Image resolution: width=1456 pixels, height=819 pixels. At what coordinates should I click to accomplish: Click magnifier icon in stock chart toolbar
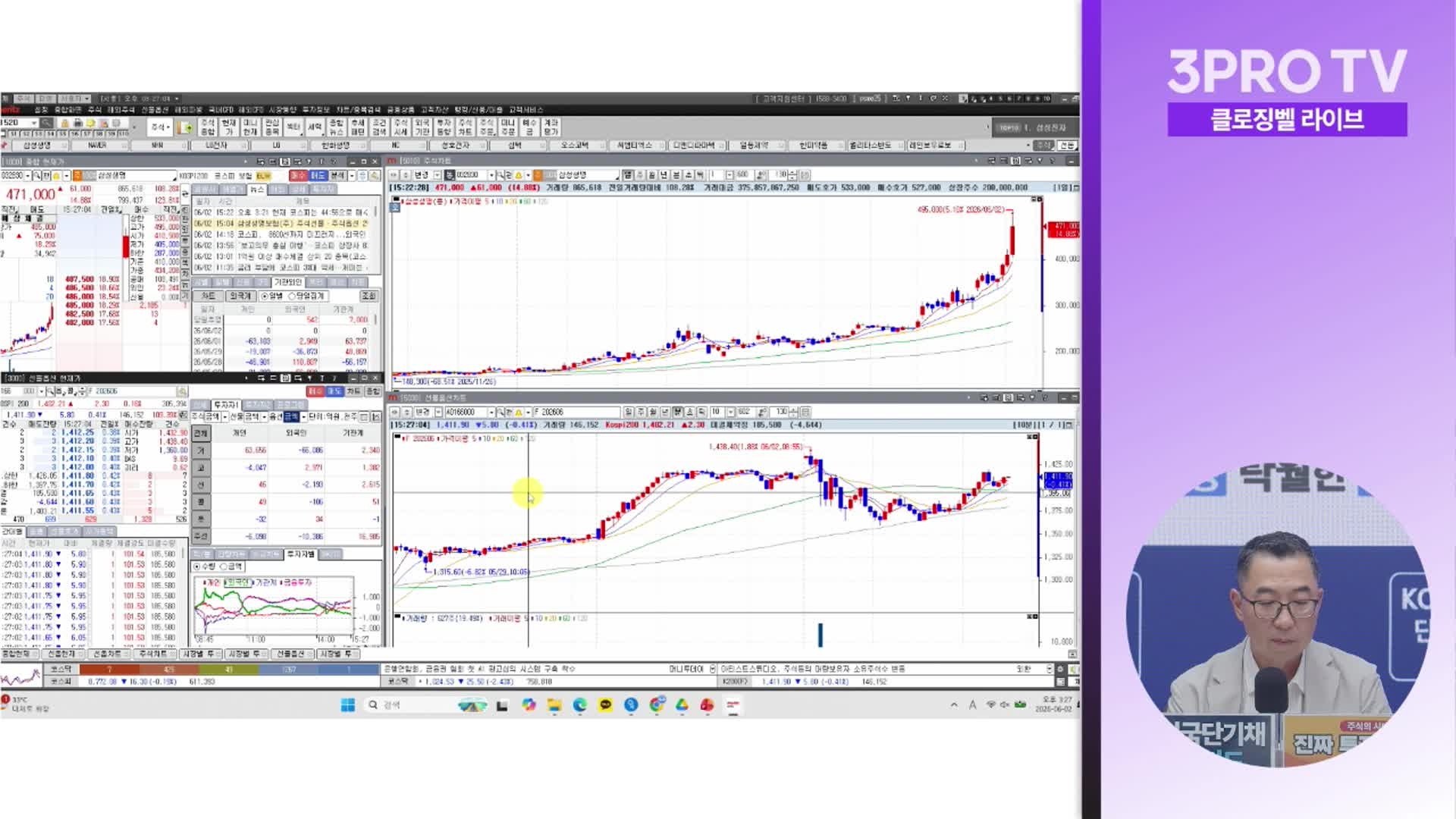point(501,175)
